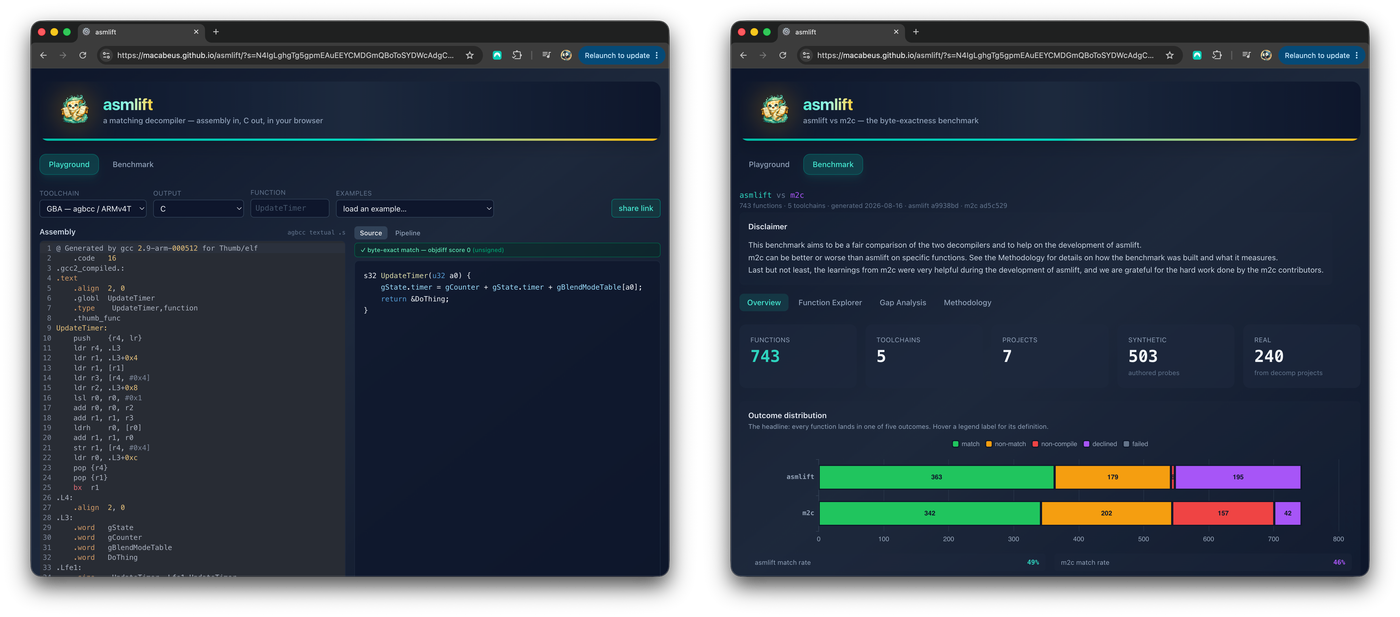Image resolution: width=1400 pixels, height=617 pixels.
Task: Go back using the arrow in the right window
Action: (x=743, y=55)
